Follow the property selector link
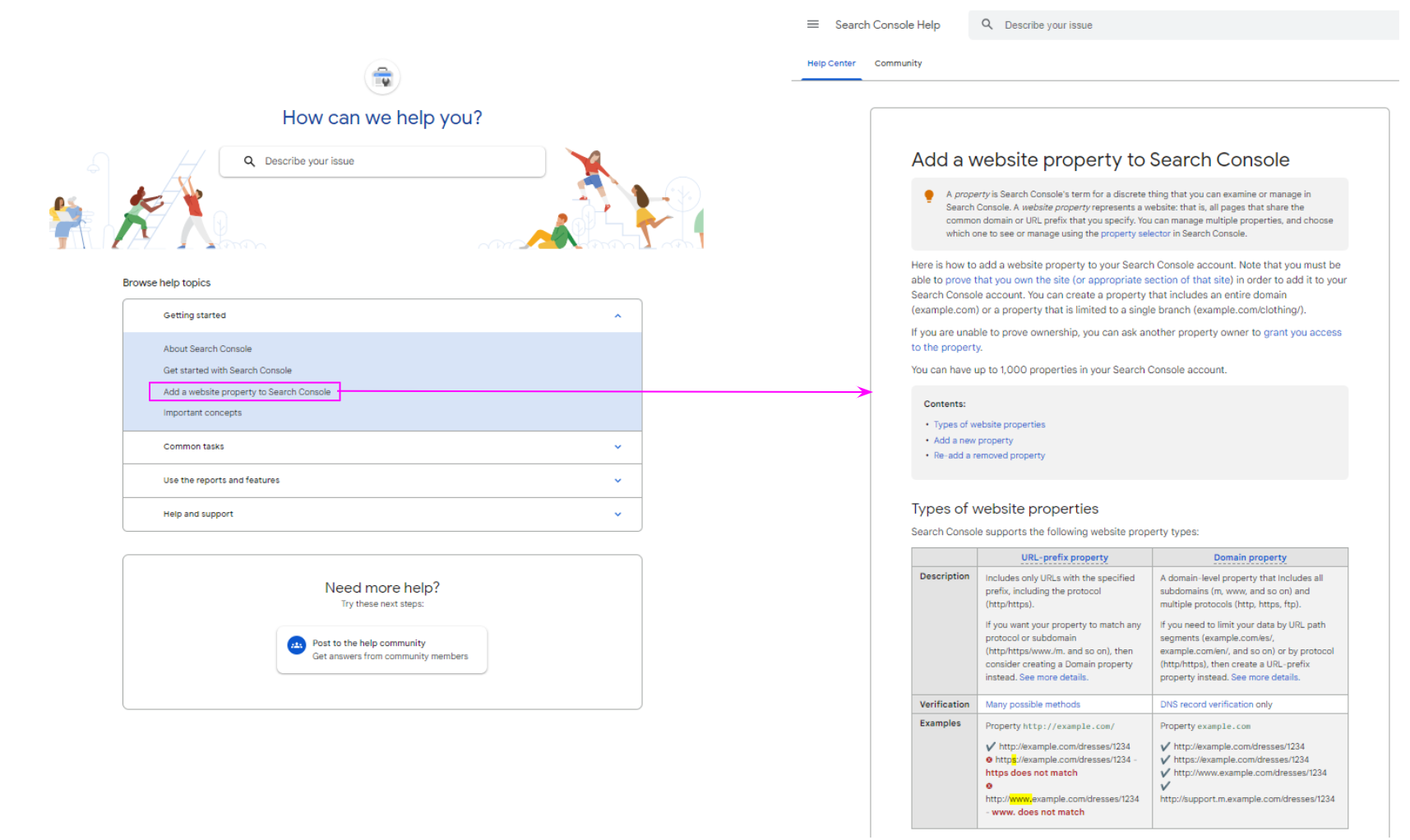Viewport: 1410px width, 840px height. click(x=1135, y=233)
